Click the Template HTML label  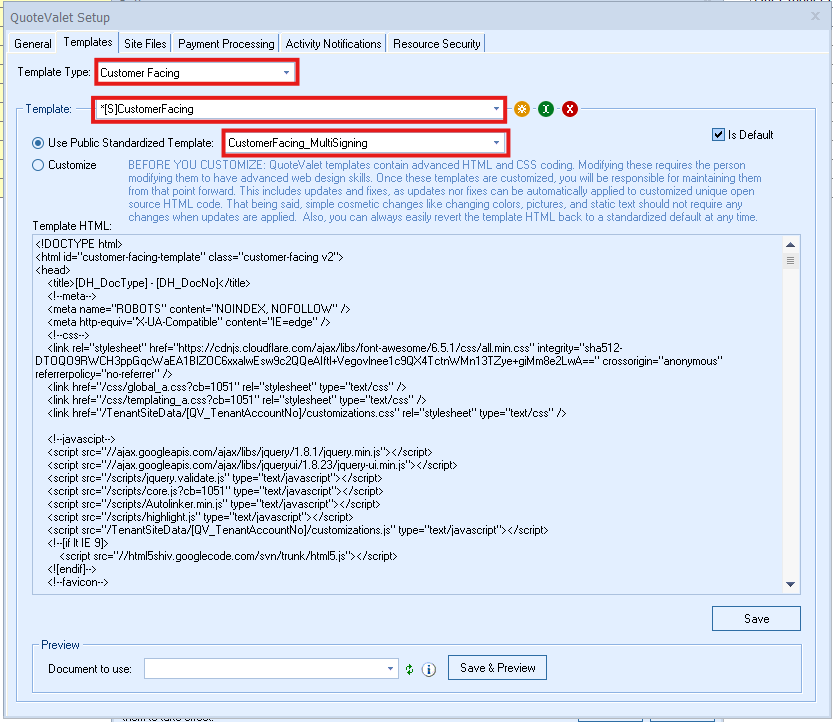coord(72,226)
